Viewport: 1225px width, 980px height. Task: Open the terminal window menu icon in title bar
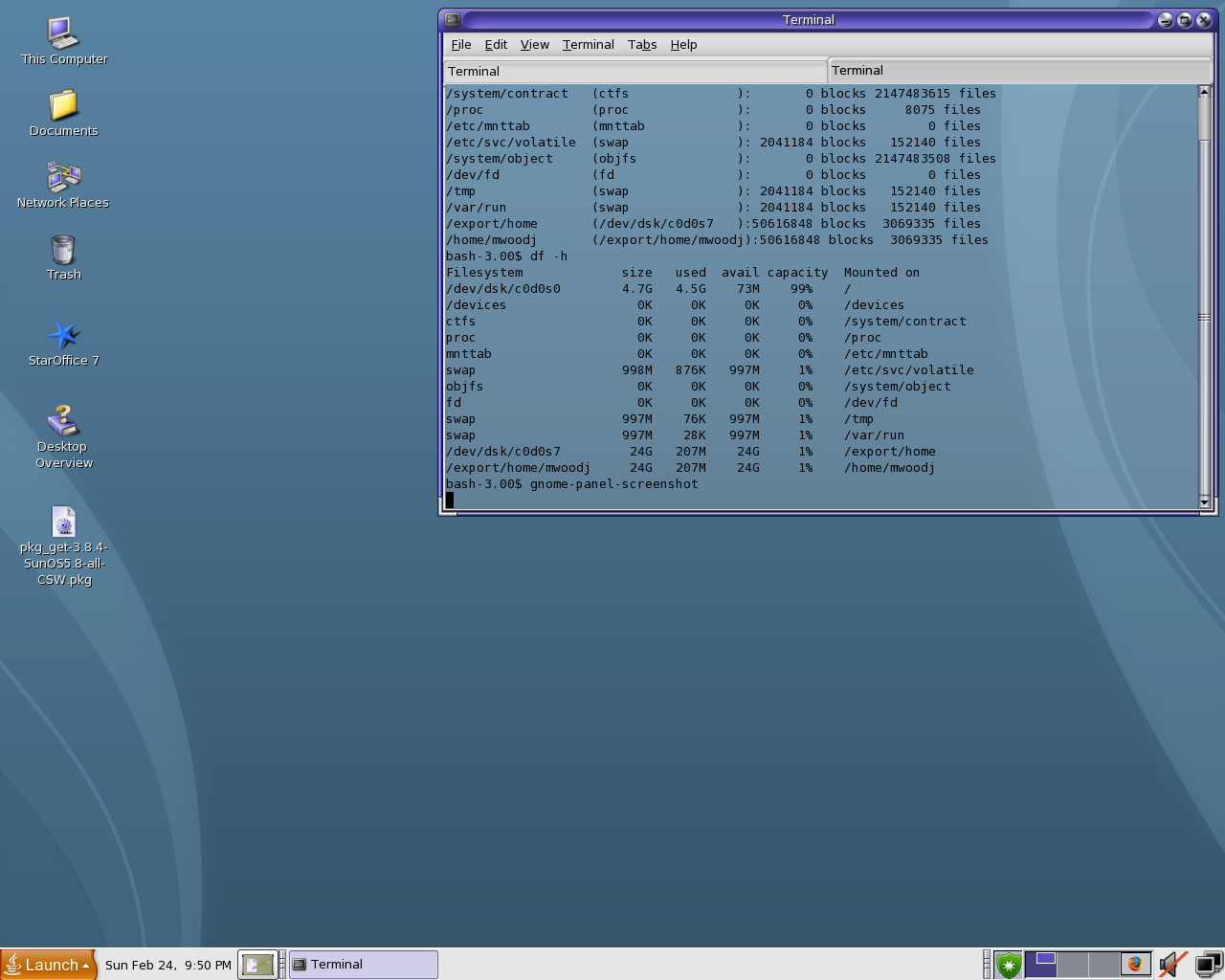pos(453,20)
